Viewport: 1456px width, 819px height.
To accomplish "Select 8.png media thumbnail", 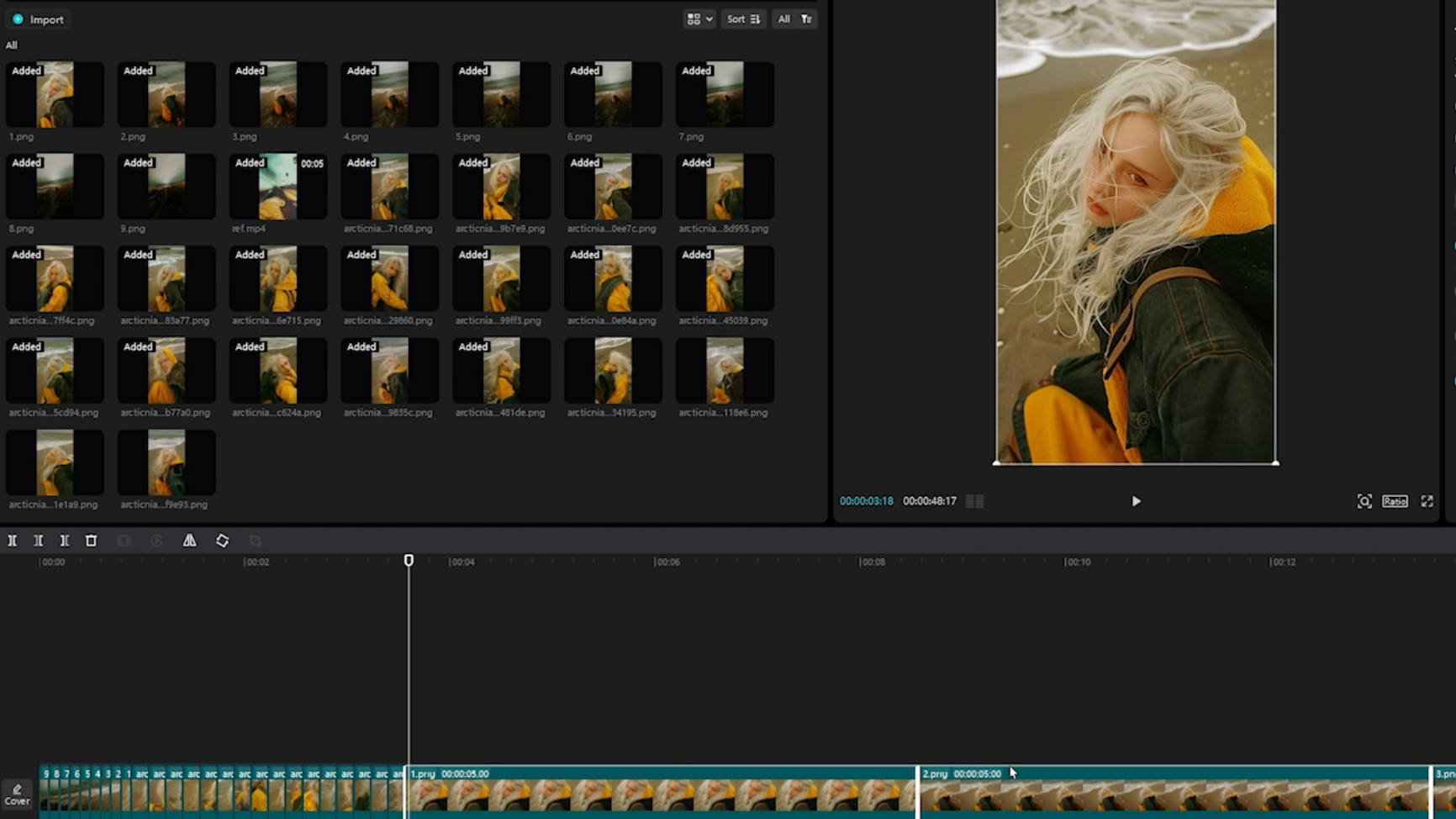I will point(55,186).
